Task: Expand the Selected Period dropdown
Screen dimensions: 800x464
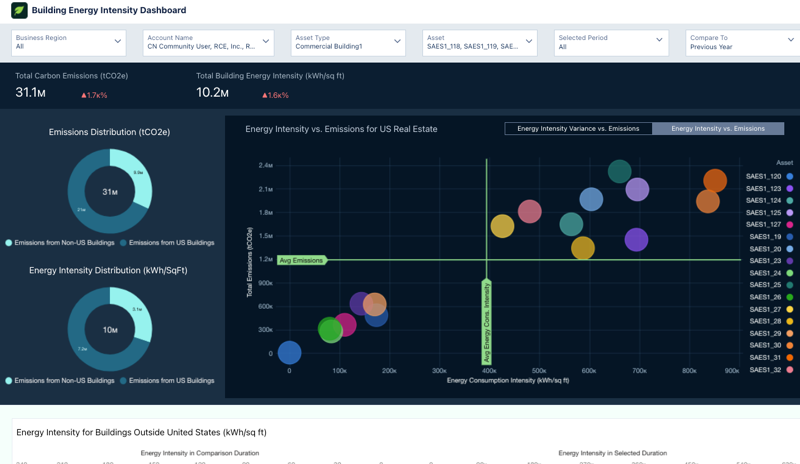Action: [x=611, y=42]
